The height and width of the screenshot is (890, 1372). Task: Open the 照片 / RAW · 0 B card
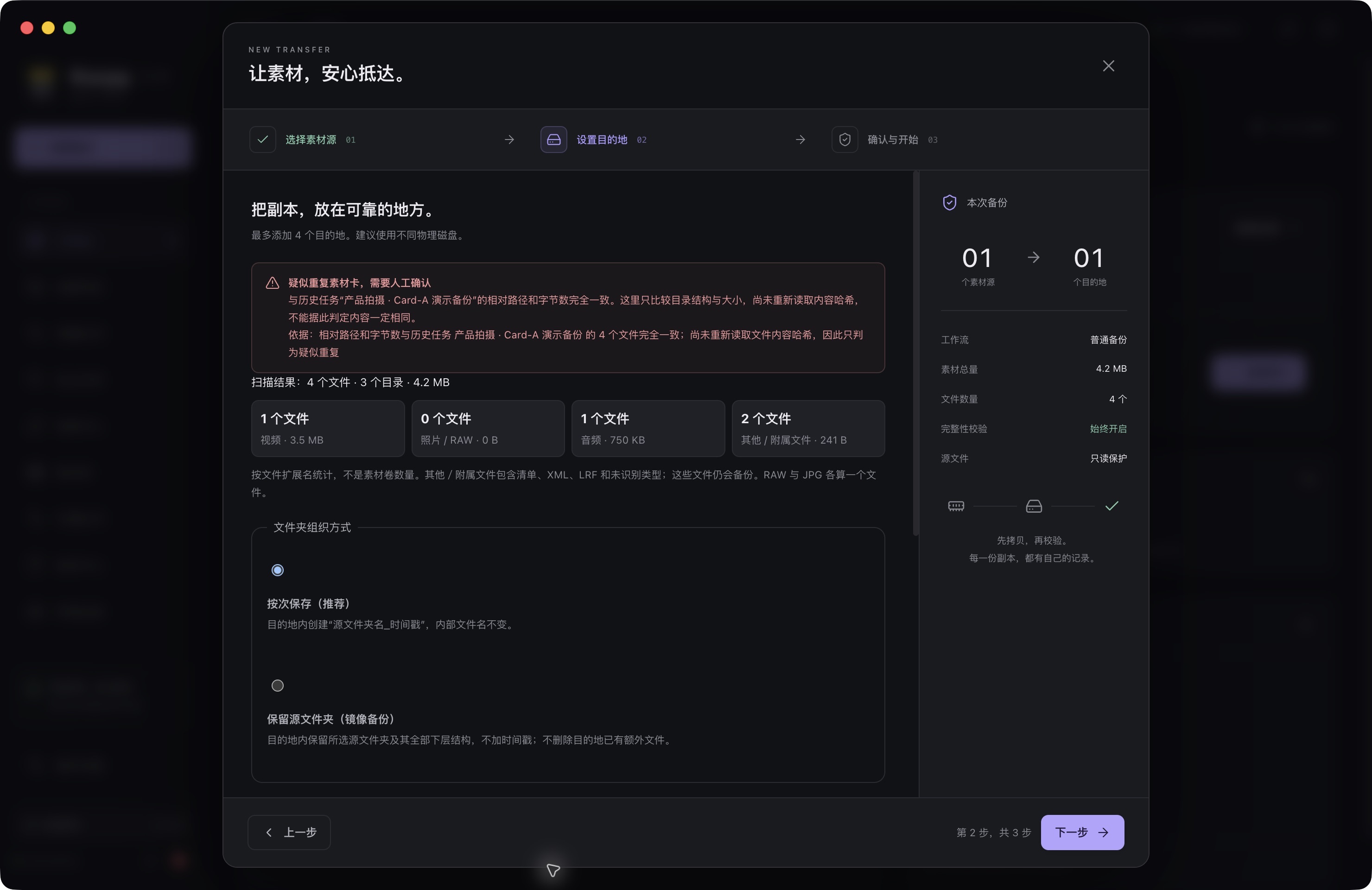pos(488,428)
